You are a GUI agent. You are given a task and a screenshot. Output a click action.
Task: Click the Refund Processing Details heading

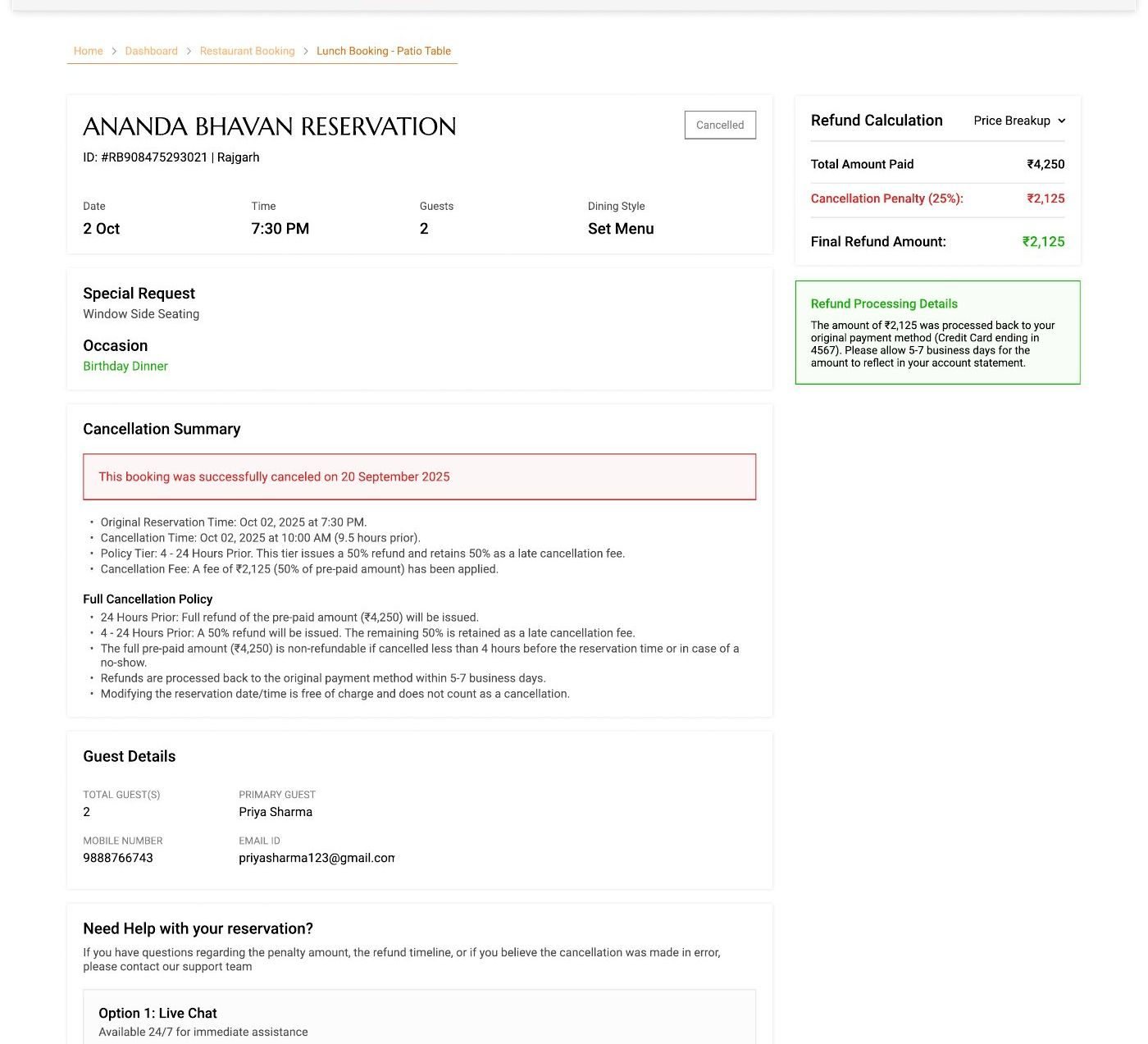click(x=884, y=304)
